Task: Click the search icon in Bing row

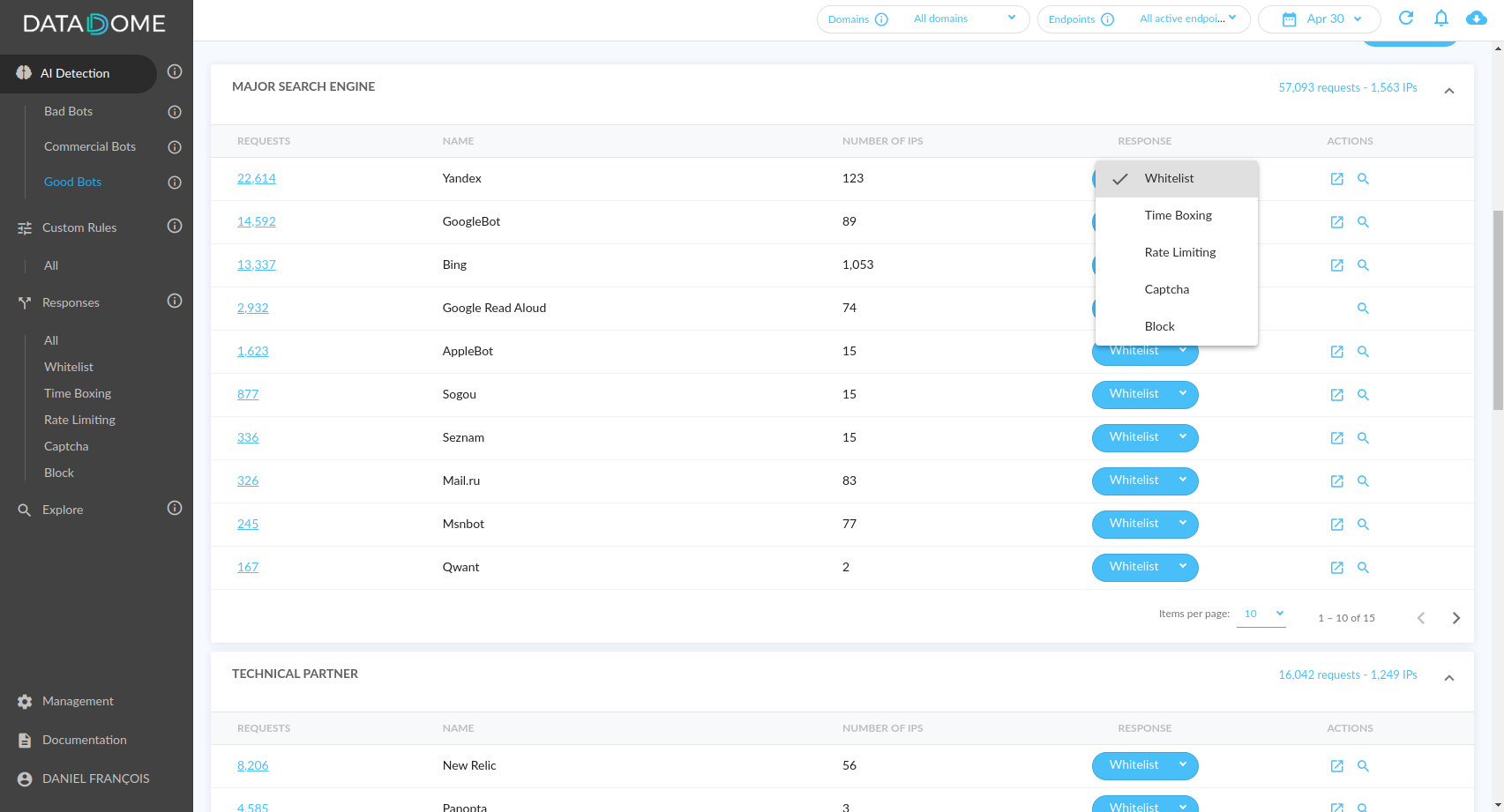Action: [1363, 265]
